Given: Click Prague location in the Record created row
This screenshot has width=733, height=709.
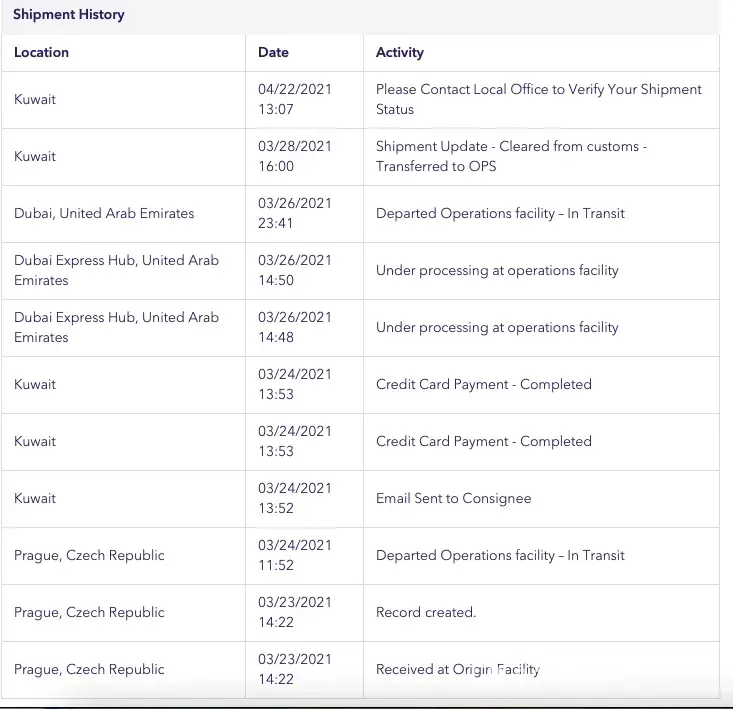Looking at the screenshot, I should tap(89, 612).
